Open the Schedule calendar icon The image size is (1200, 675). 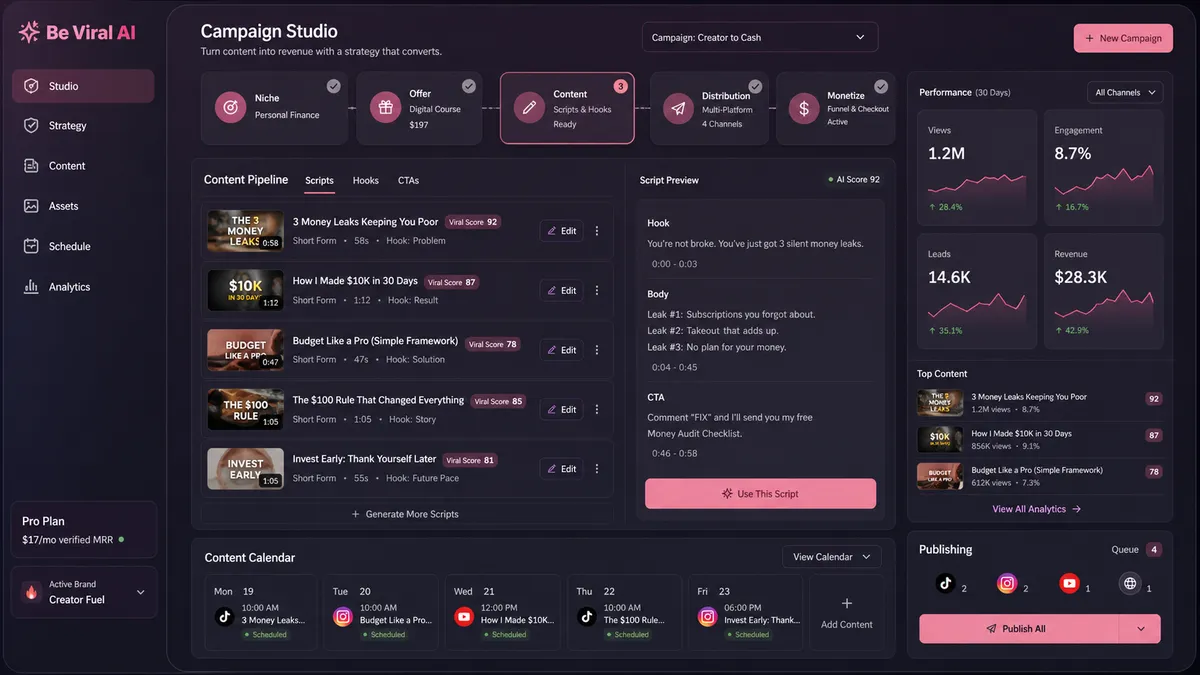[30, 246]
